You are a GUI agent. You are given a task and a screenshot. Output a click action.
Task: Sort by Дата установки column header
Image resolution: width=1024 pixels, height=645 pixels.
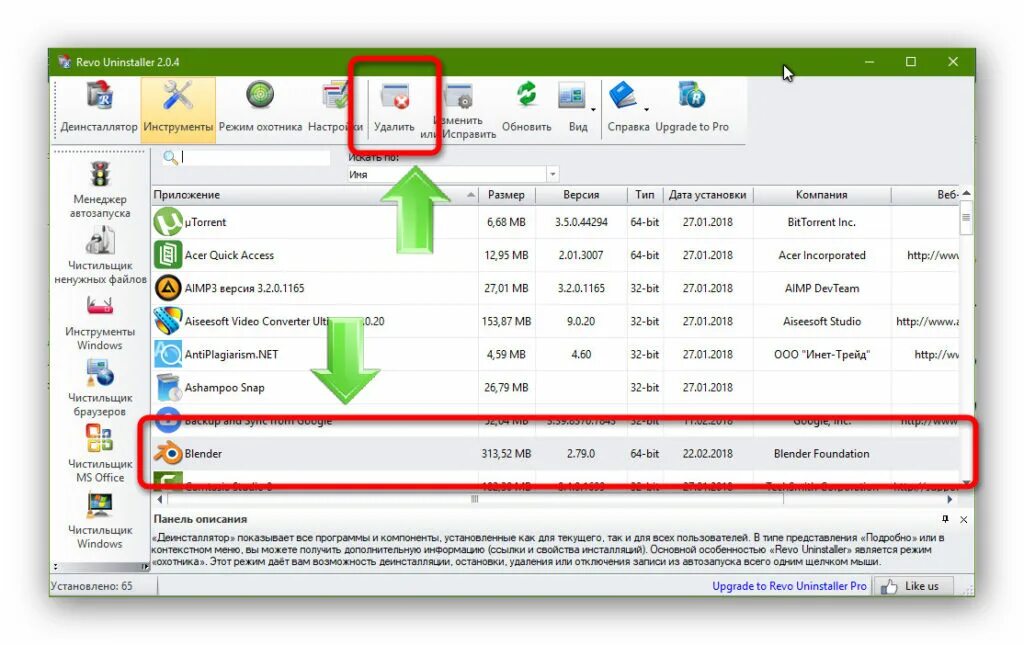tap(707, 195)
